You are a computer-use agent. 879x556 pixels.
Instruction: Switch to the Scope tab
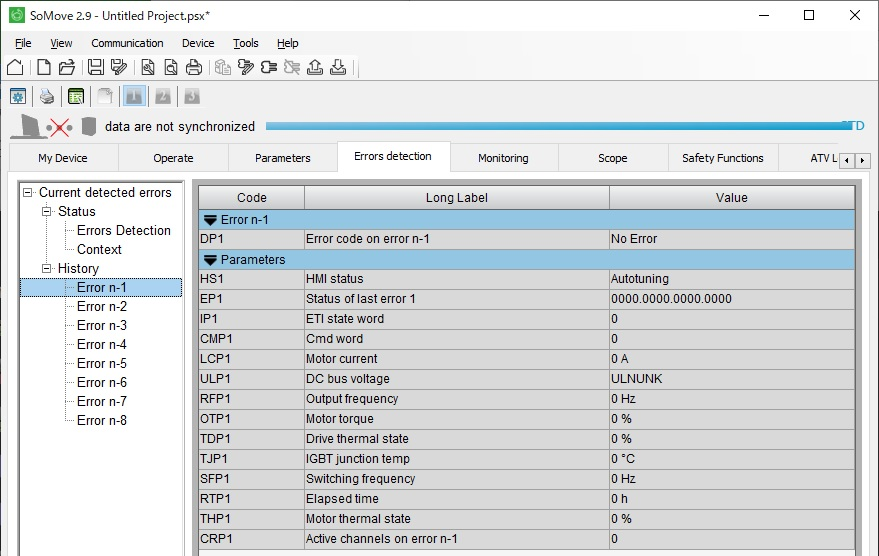612,158
